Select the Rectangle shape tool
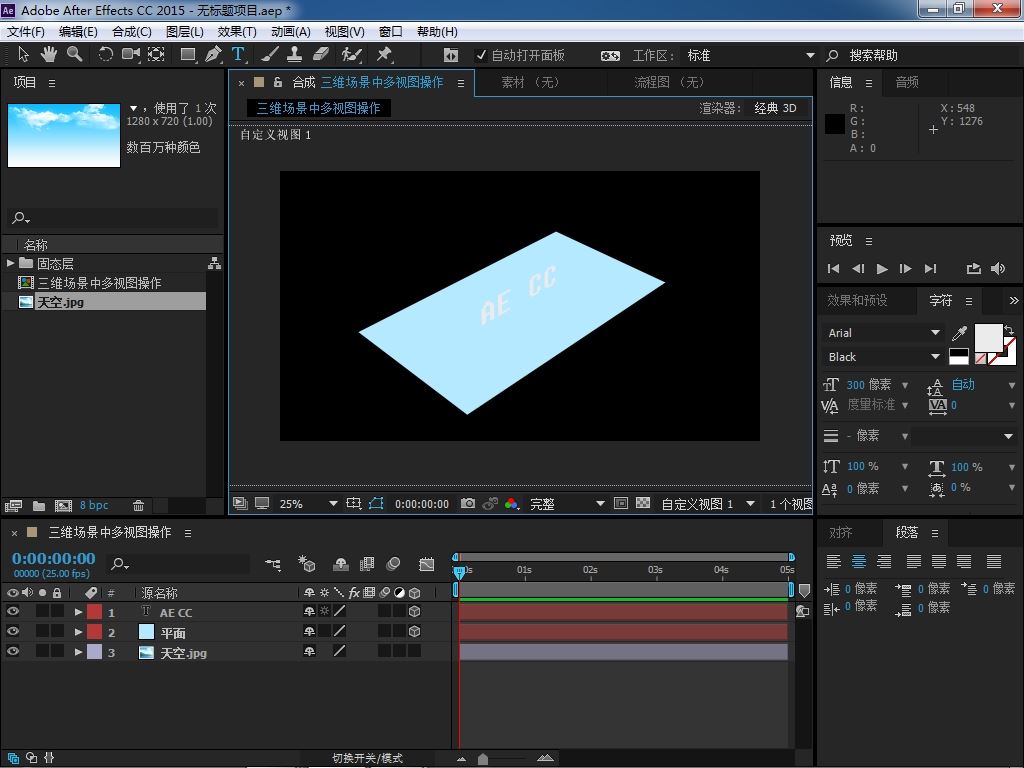Viewport: 1024px width, 768px height. coord(188,55)
